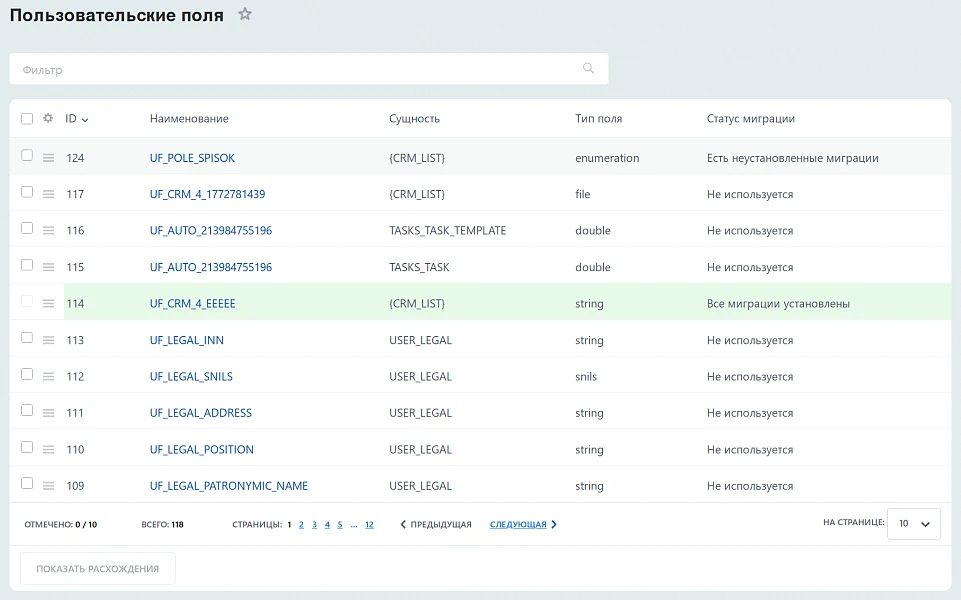Sort by Наименование column header

(189, 118)
